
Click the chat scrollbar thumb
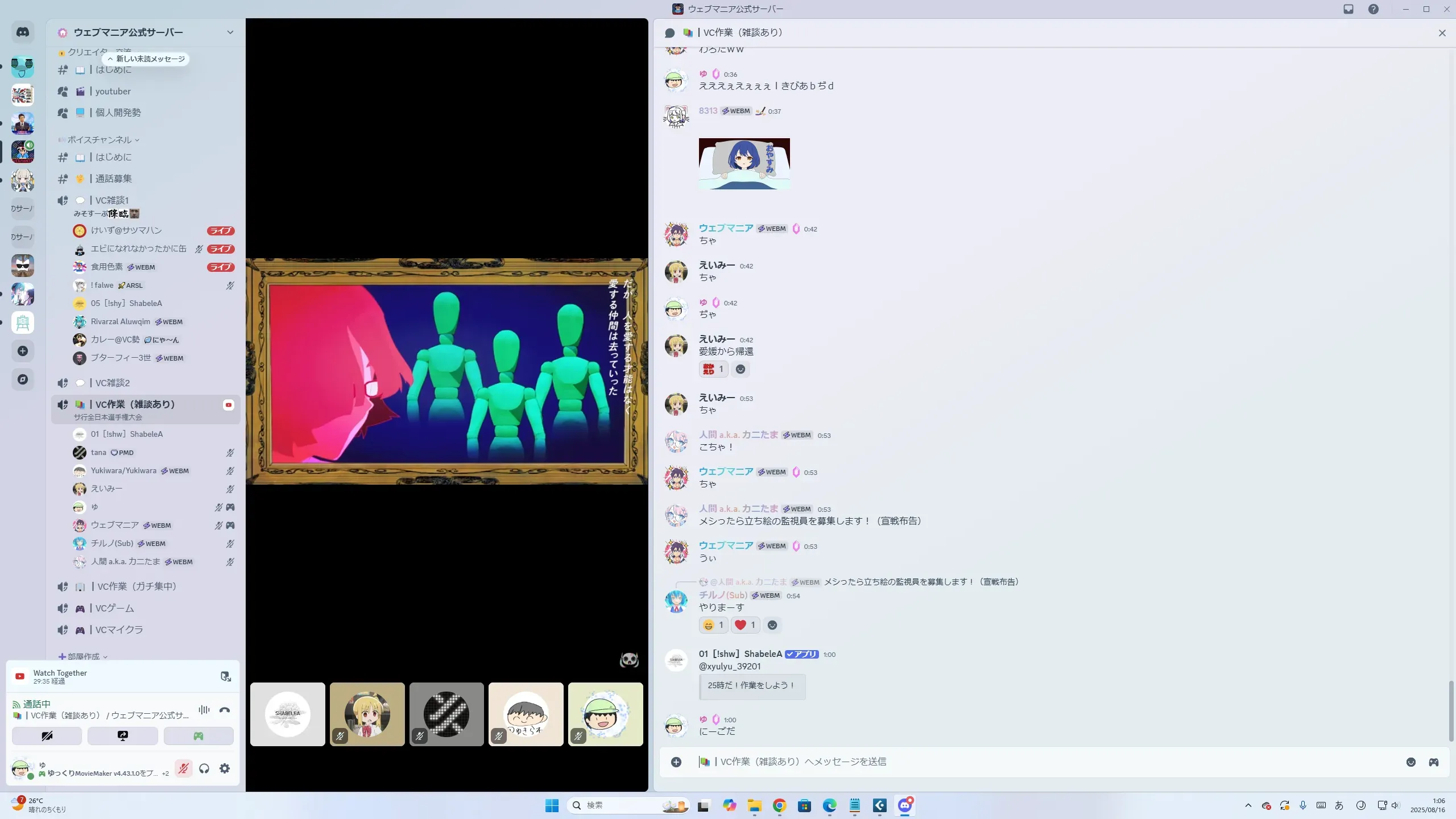point(1450,711)
